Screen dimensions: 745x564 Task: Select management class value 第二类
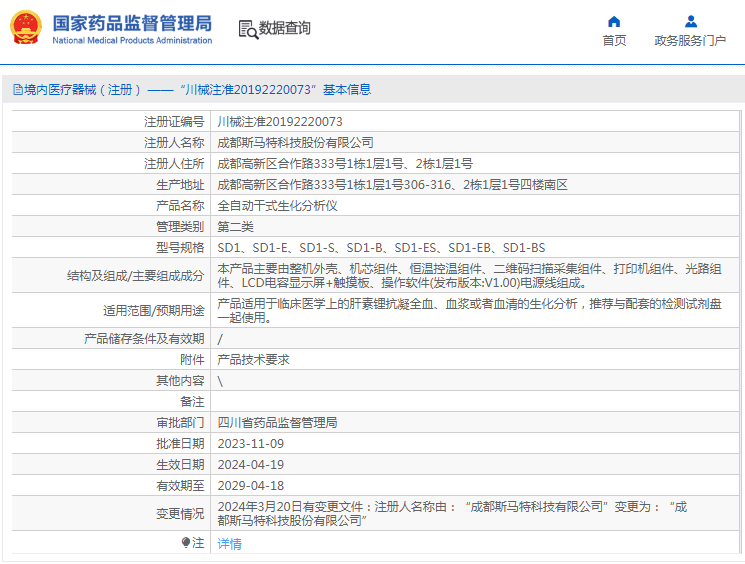pos(235,227)
